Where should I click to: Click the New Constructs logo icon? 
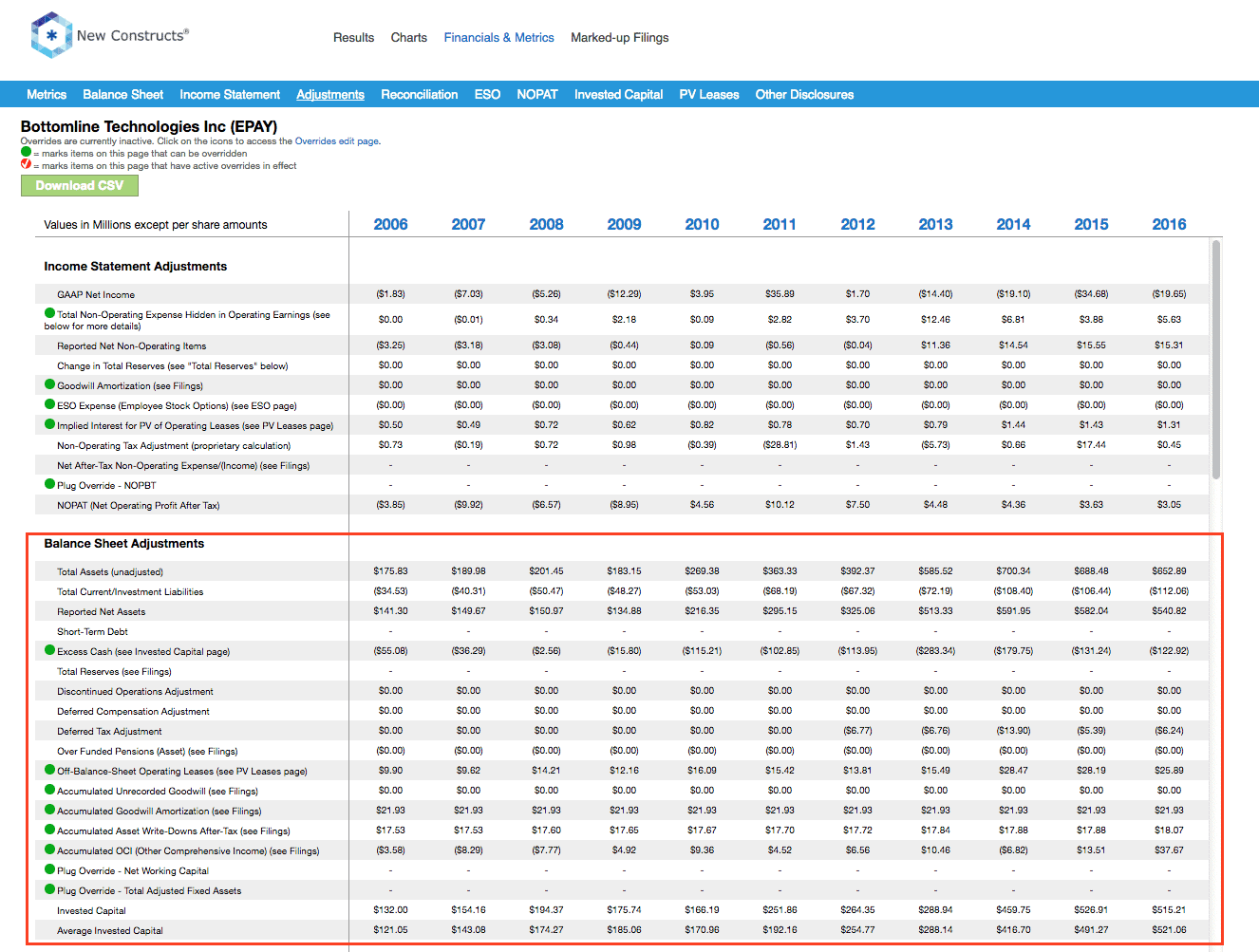pos(51,35)
